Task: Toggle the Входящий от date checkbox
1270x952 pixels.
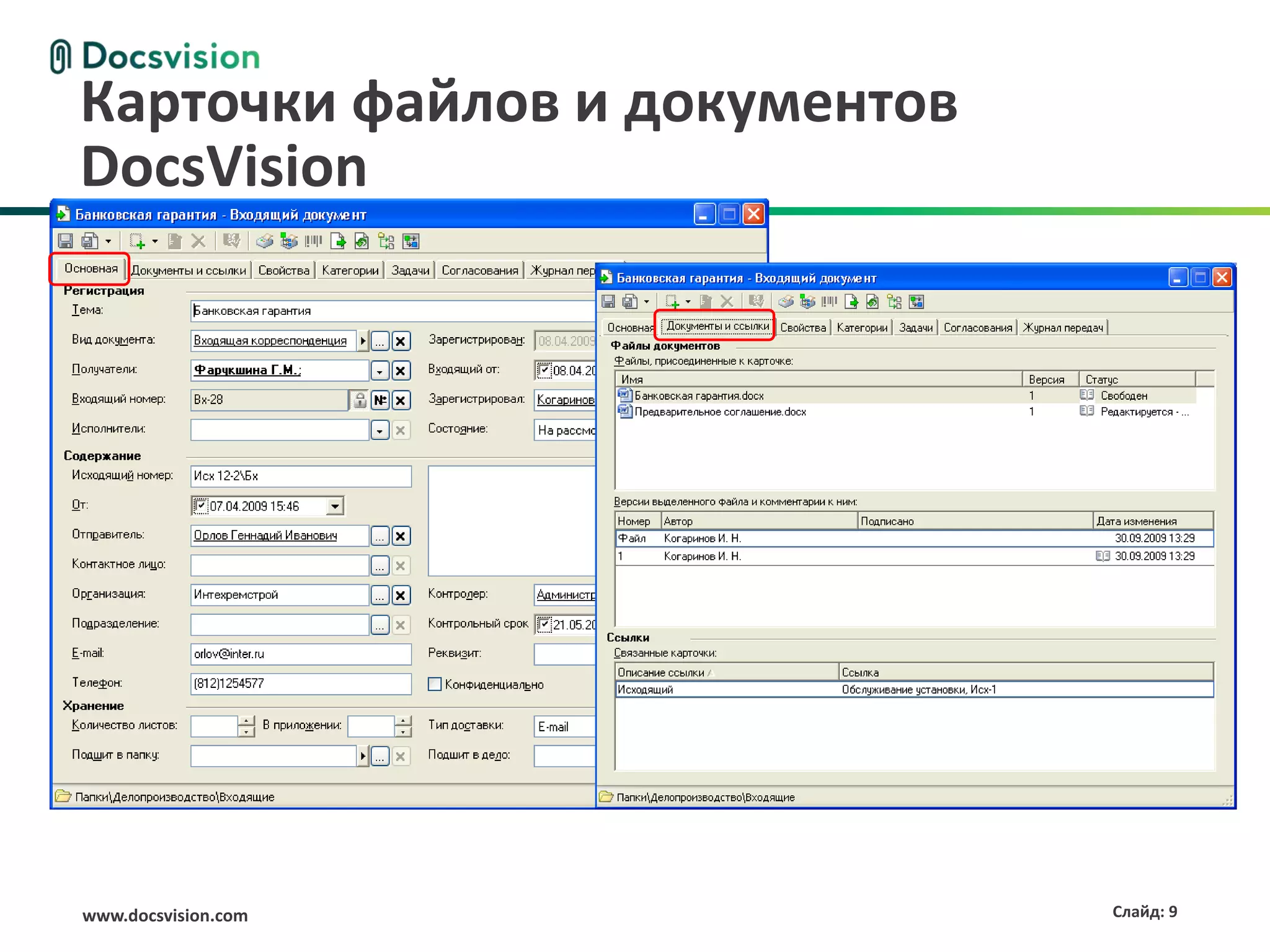Action: pos(544,370)
